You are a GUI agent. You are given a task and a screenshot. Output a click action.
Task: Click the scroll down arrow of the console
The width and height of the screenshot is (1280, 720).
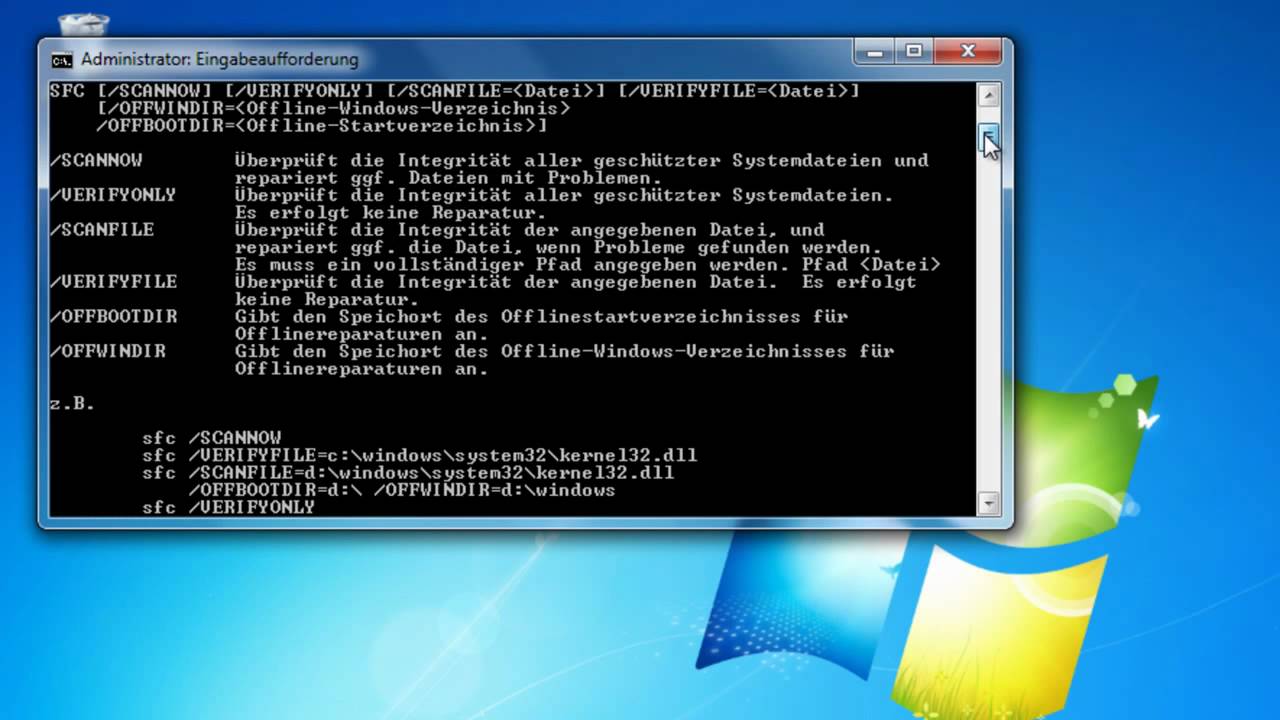(988, 502)
